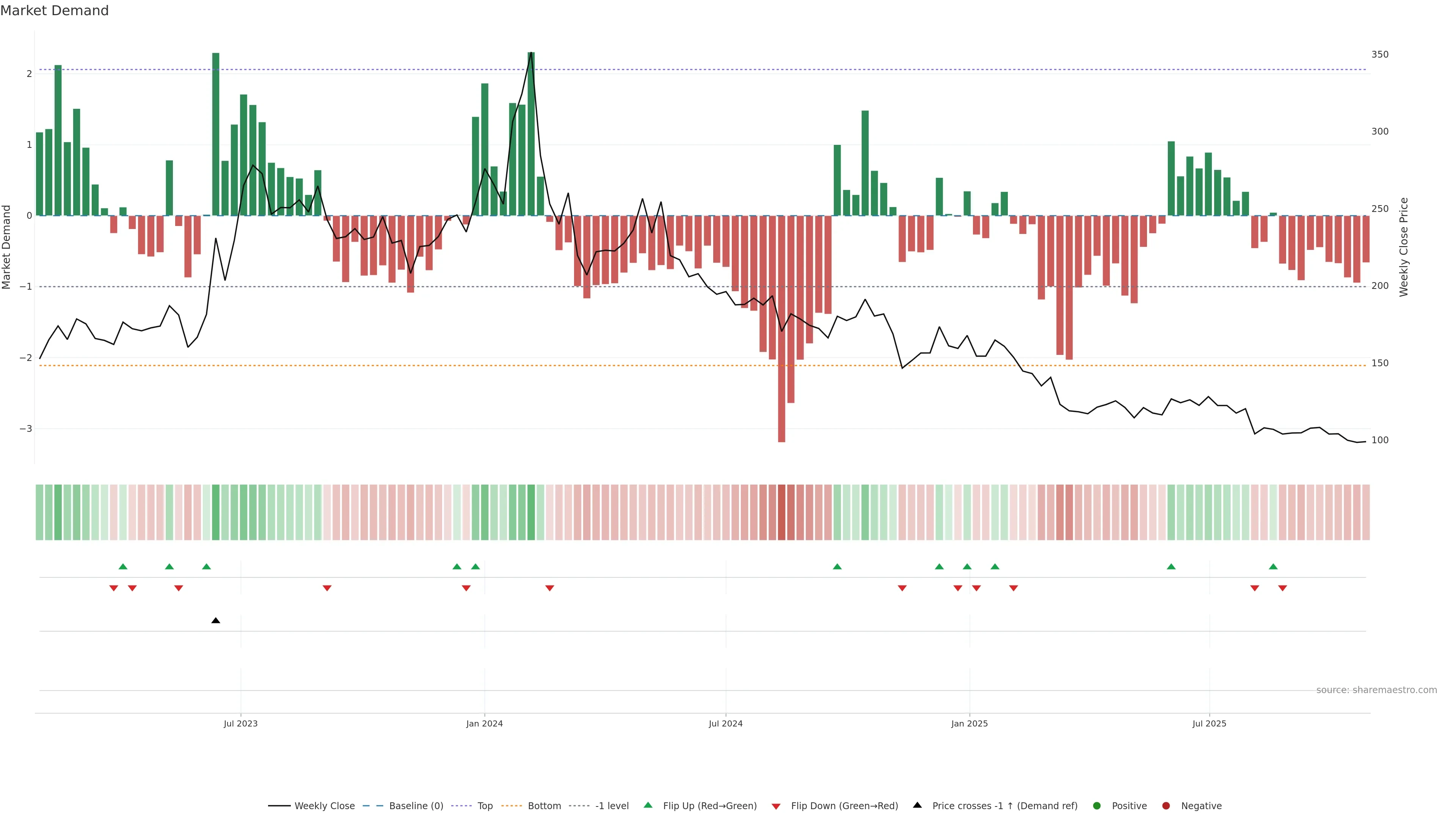Click the black price-cross triangle marker
1456x819 pixels.
pyautogui.click(x=215, y=621)
